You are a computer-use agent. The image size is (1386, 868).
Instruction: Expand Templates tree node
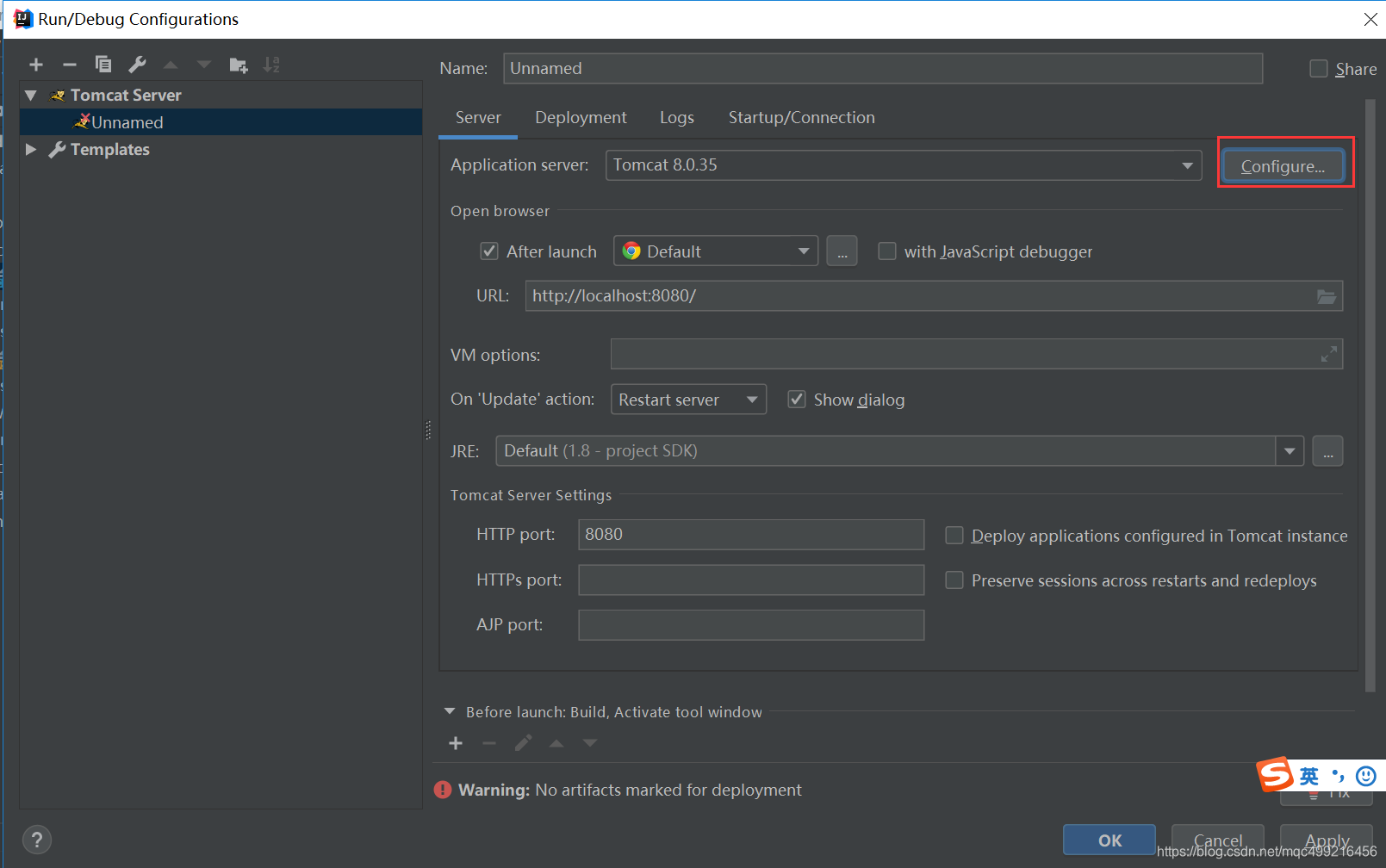(31, 149)
